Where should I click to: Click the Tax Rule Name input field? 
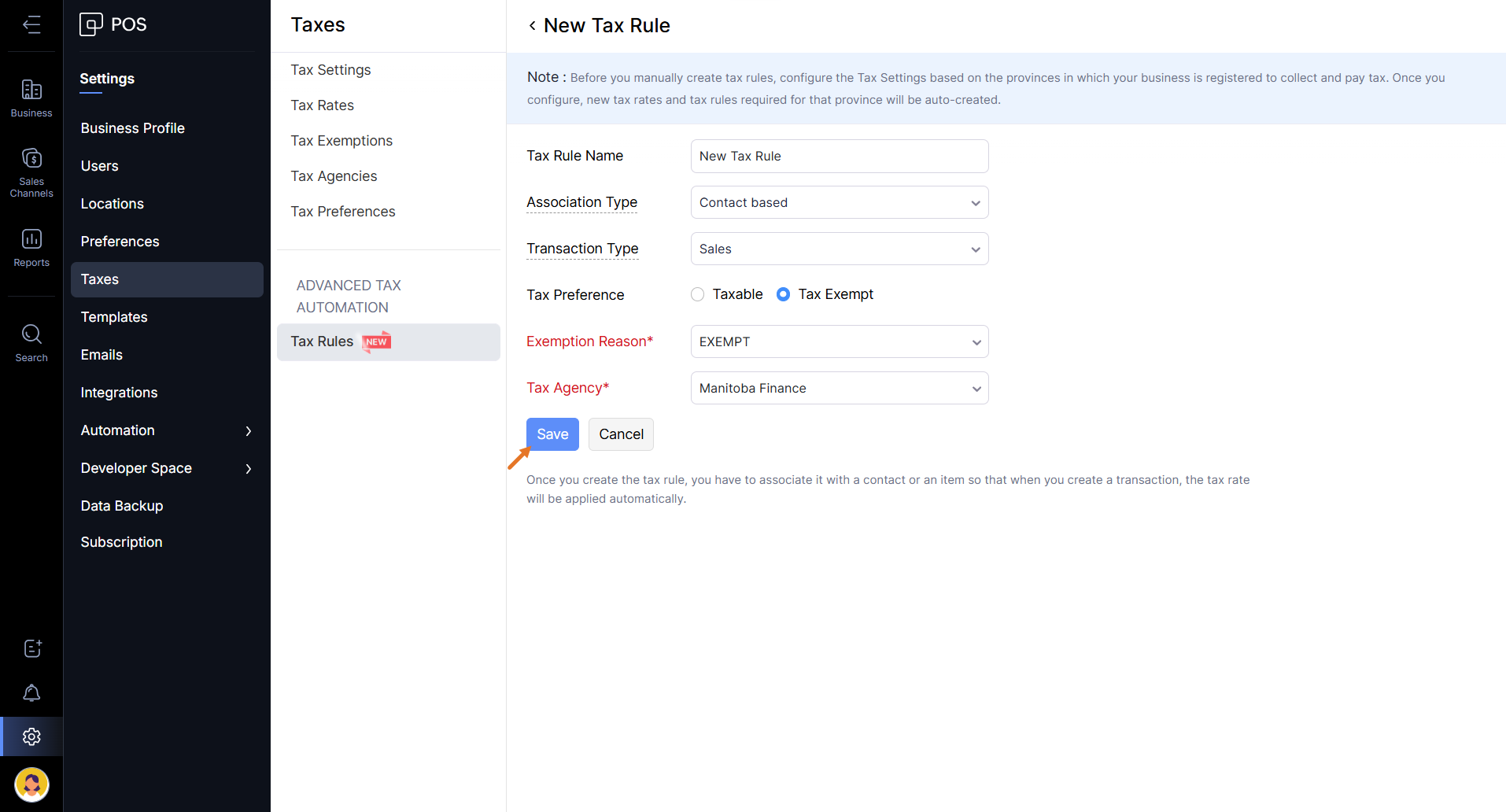839,156
